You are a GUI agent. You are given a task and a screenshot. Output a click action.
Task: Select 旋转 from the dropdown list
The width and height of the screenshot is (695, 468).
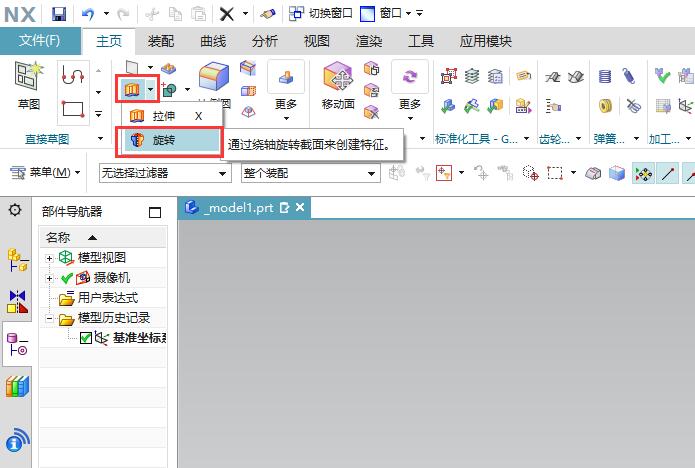(x=172, y=140)
